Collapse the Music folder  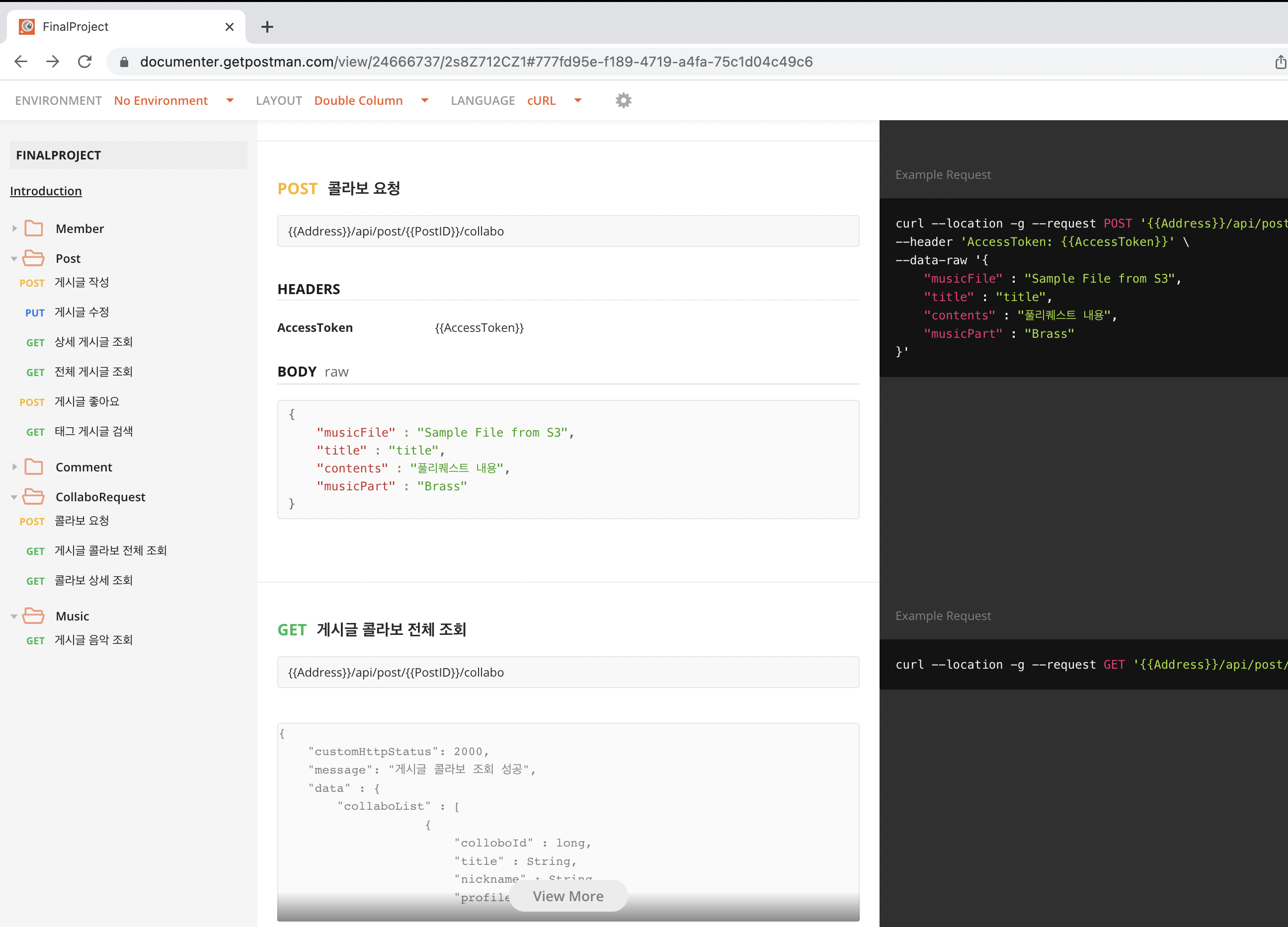coord(14,616)
